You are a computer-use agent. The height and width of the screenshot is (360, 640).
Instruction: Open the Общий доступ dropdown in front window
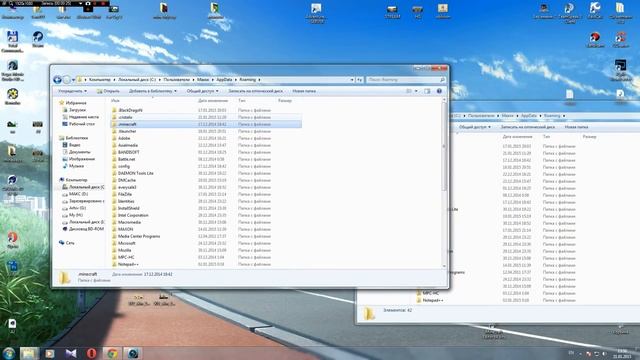(x=202, y=91)
